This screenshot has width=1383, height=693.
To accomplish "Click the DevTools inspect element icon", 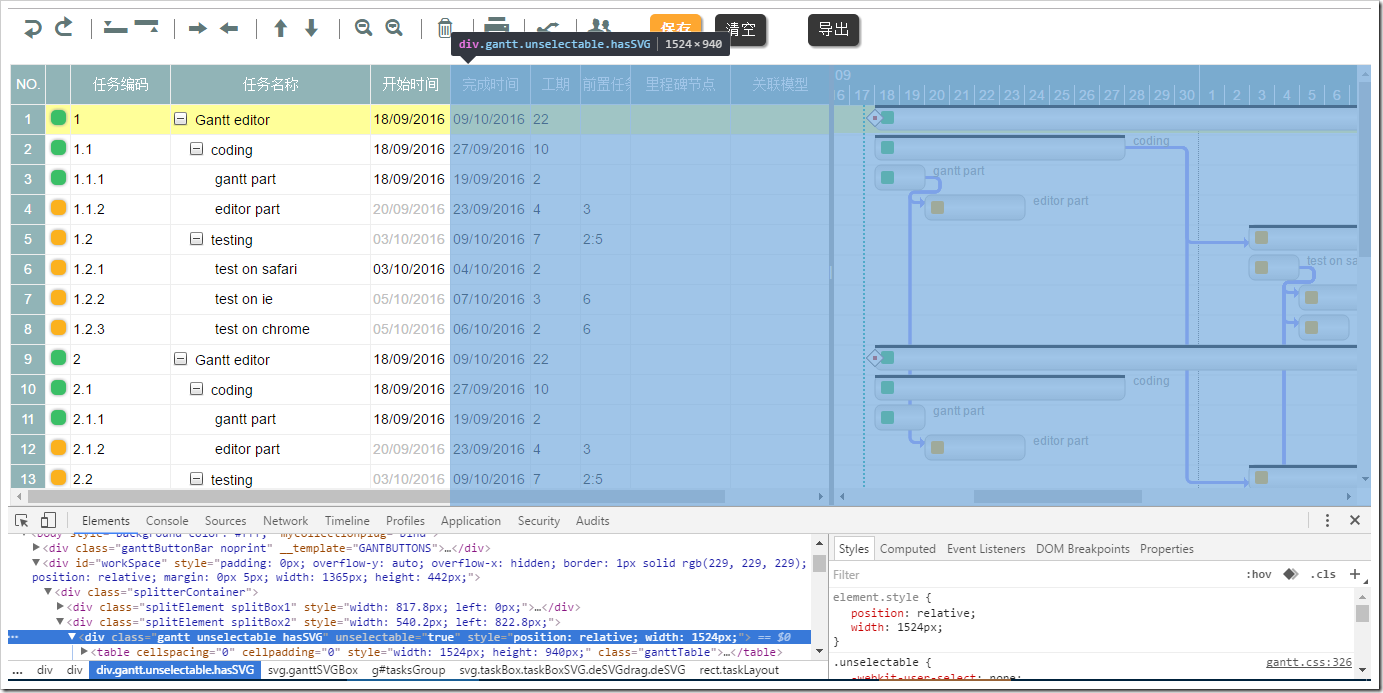I will (x=22, y=520).
